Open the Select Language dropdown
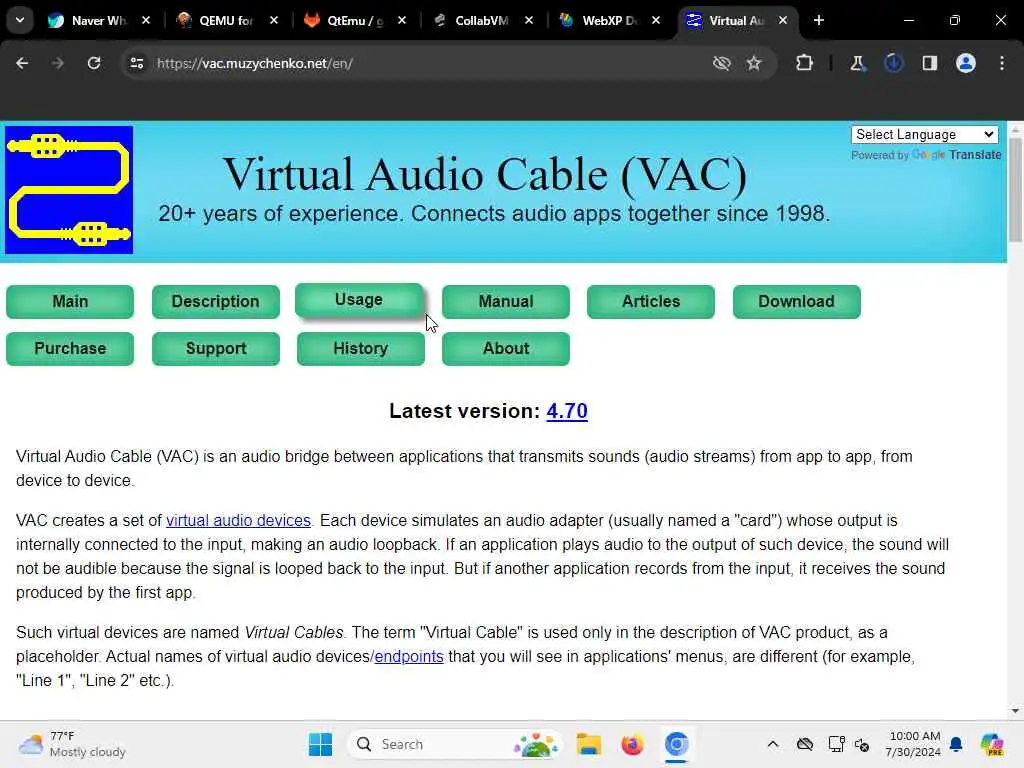The height and width of the screenshot is (768, 1024). (x=924, y=135)
